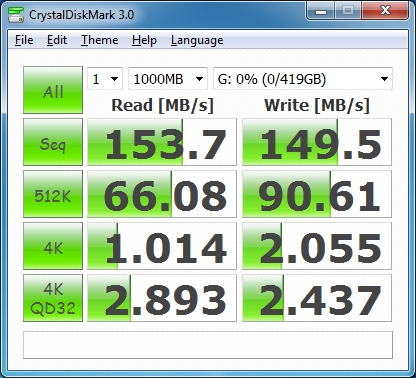Minimize the CrystalDiskMark window
This screenshot has width=416, height=378.
321,11
